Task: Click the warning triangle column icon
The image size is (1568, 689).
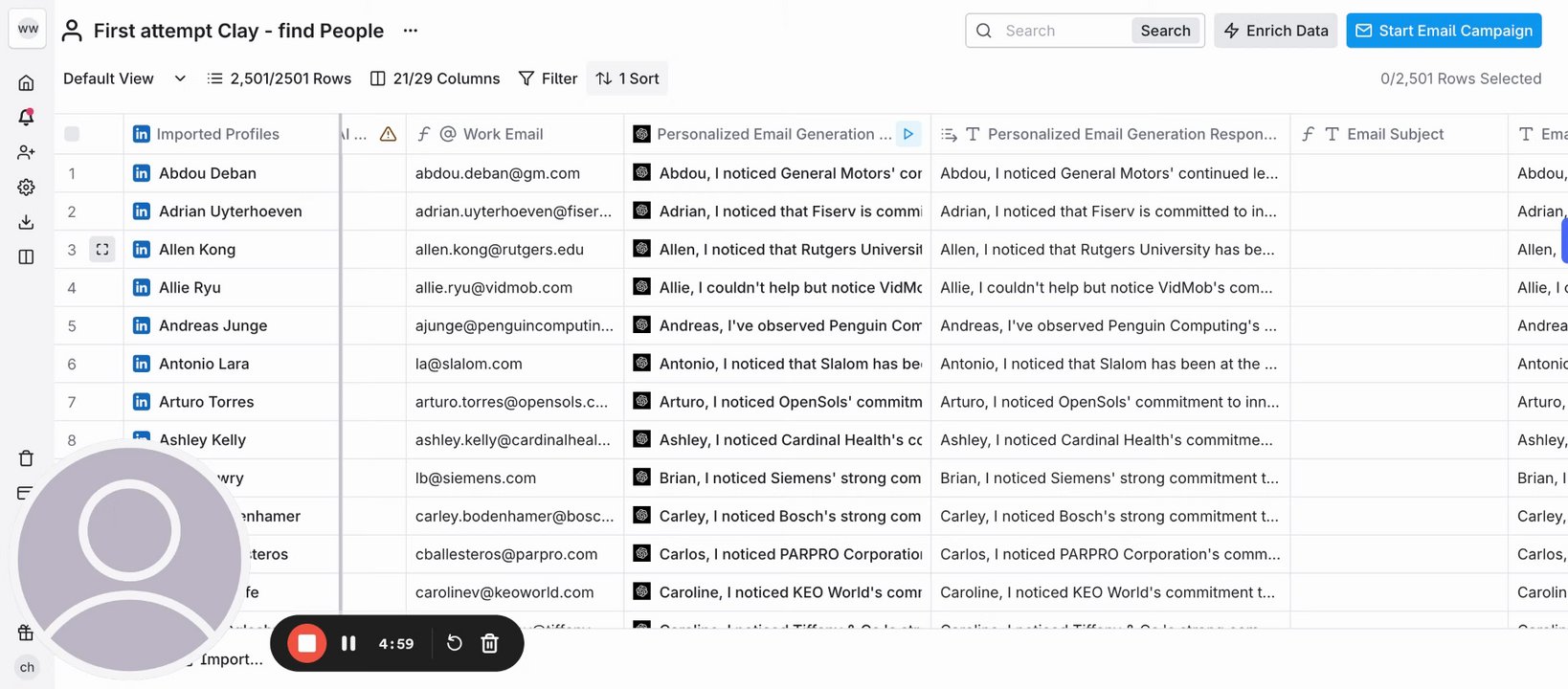Action: tap(388, 134)
